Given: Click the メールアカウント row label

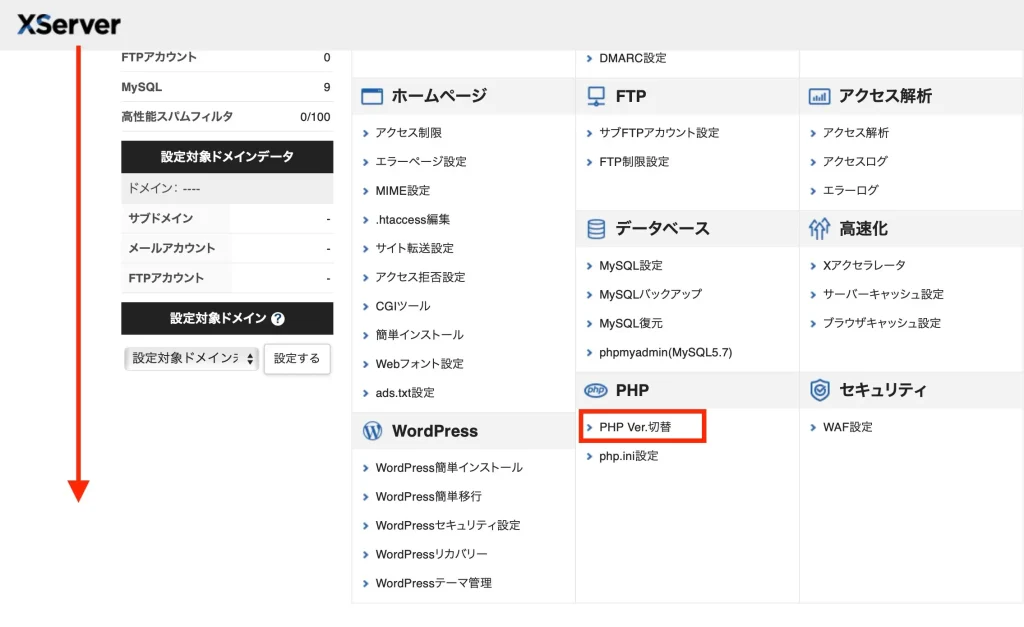Looking at the screenshot, I should [x=172, y=248].
